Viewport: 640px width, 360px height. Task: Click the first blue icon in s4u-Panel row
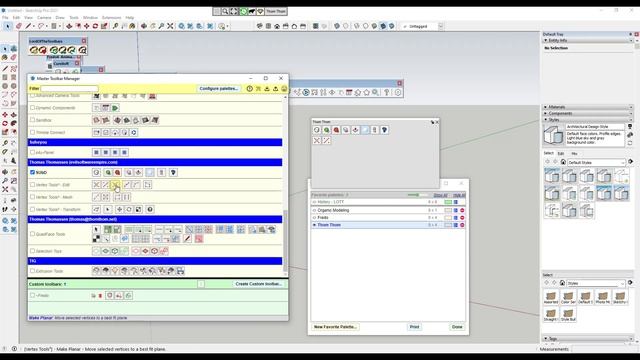[96, 152]
